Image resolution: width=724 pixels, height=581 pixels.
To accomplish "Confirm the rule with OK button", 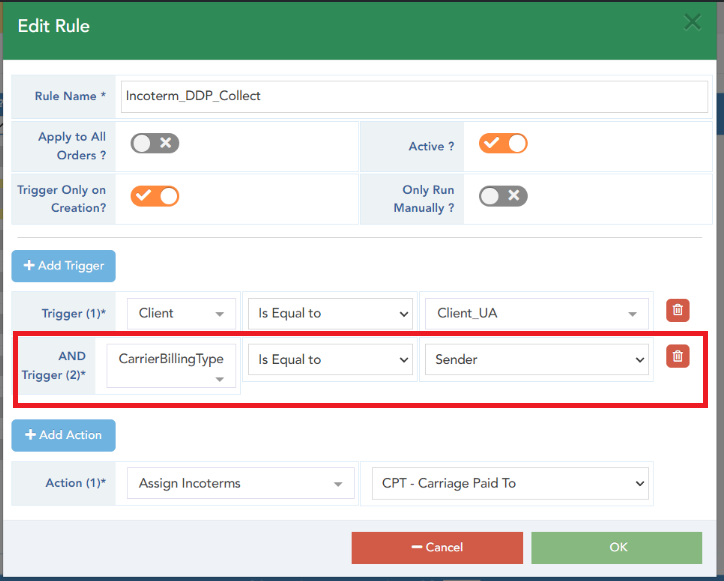I will point(617,547).
